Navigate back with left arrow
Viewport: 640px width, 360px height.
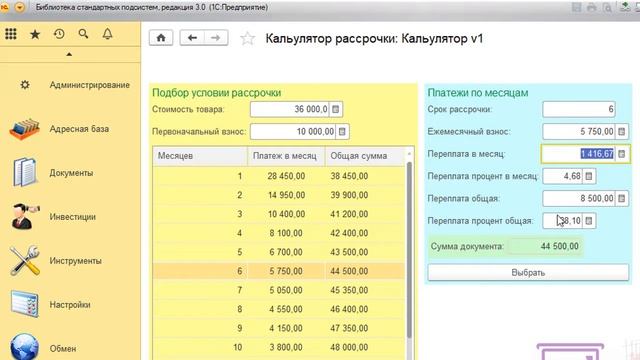[192, 38]
